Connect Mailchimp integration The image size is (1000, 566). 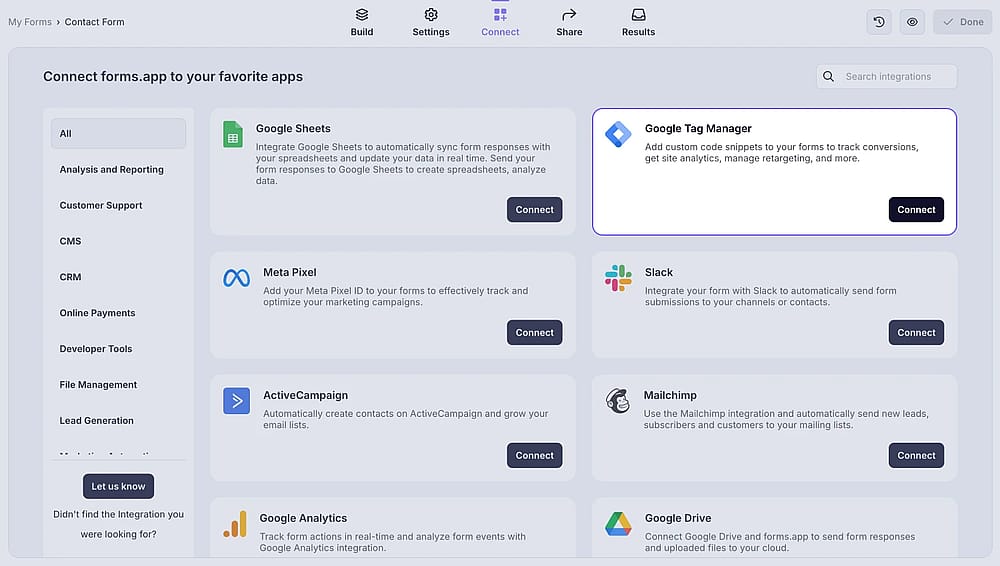pyautogui.click(x=916, y=456)
